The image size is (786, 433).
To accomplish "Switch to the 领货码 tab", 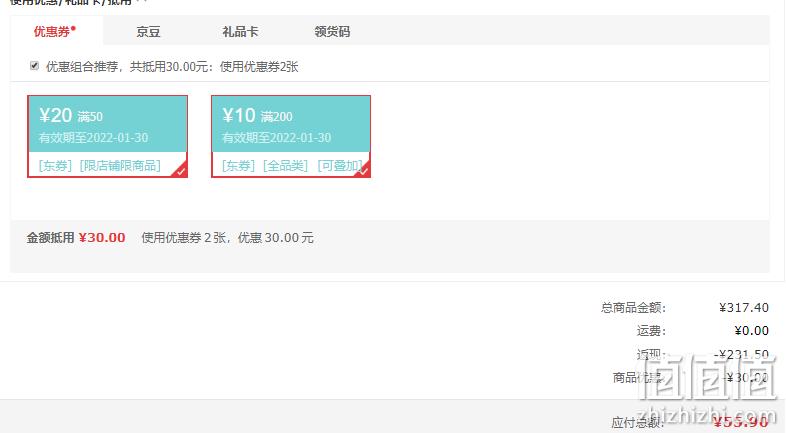I will coord(332,32).
